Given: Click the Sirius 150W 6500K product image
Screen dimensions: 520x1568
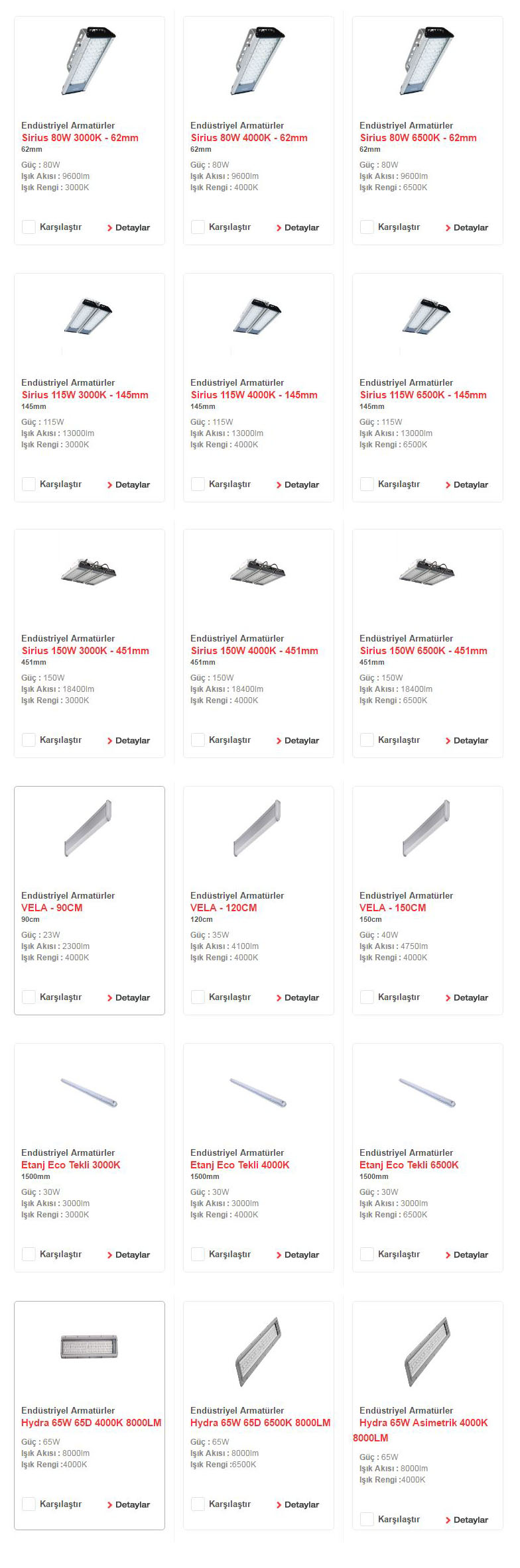Looking at the screenshot, I should coord(427,571).
